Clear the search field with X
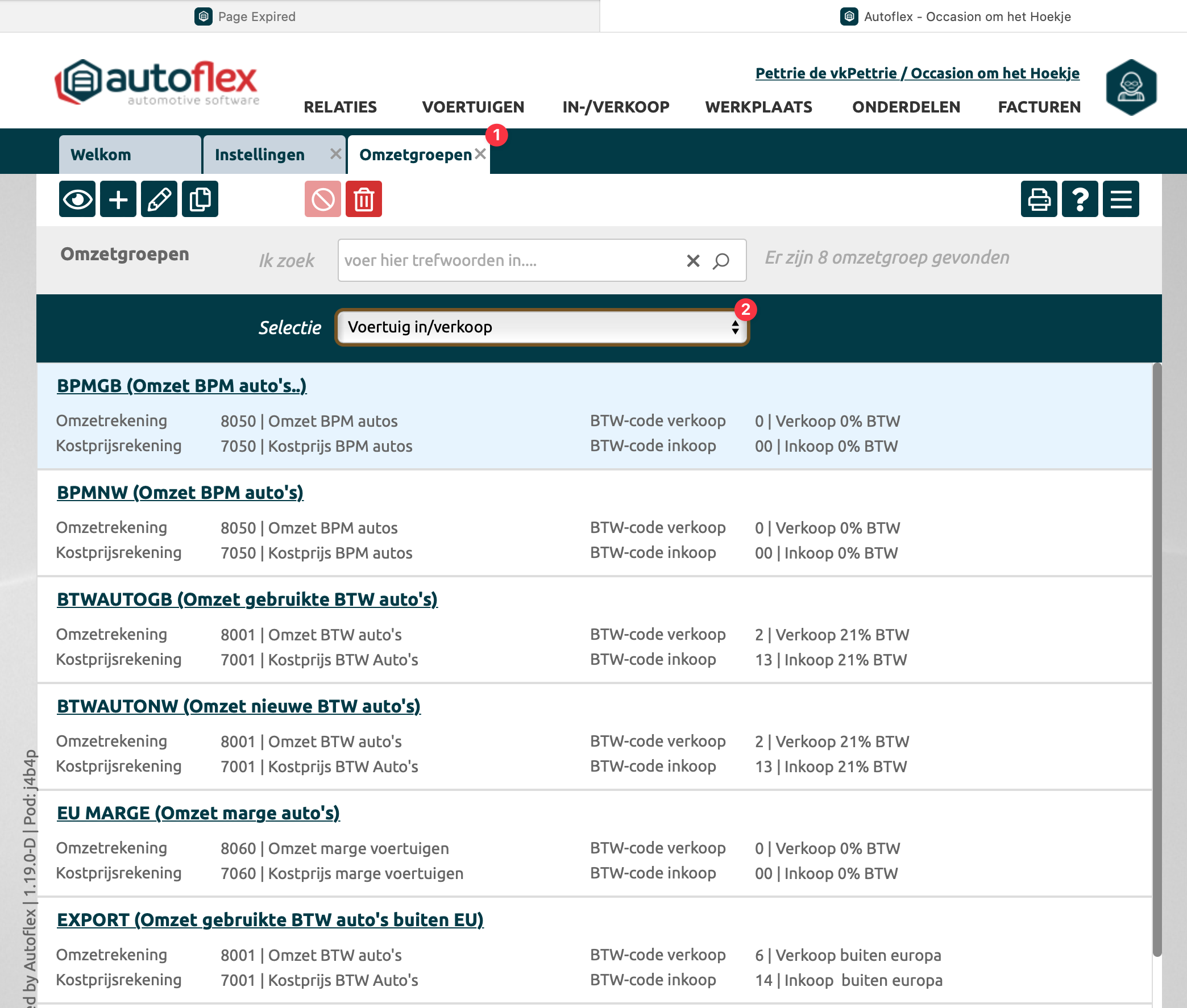1187x1008 pixels. pos(693,261)
